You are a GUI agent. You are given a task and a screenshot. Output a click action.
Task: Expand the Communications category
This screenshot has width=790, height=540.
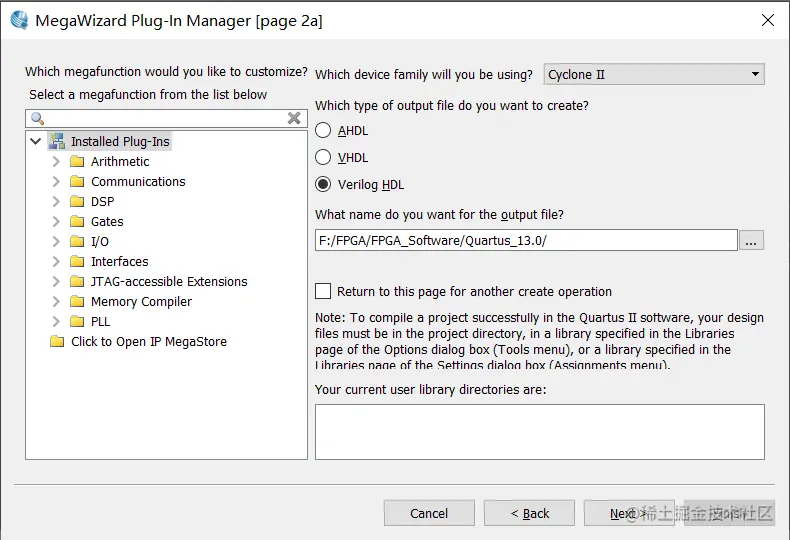[56, 181]
